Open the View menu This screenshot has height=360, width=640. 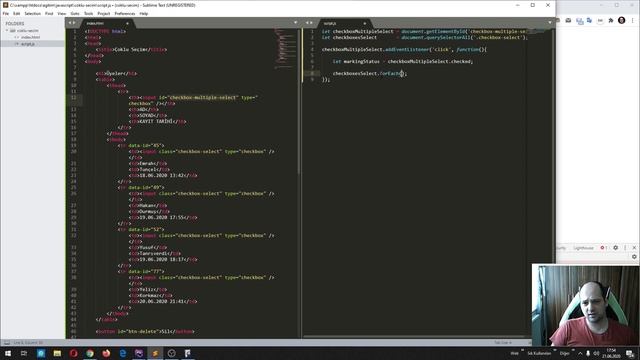click(x=62, y=13)
